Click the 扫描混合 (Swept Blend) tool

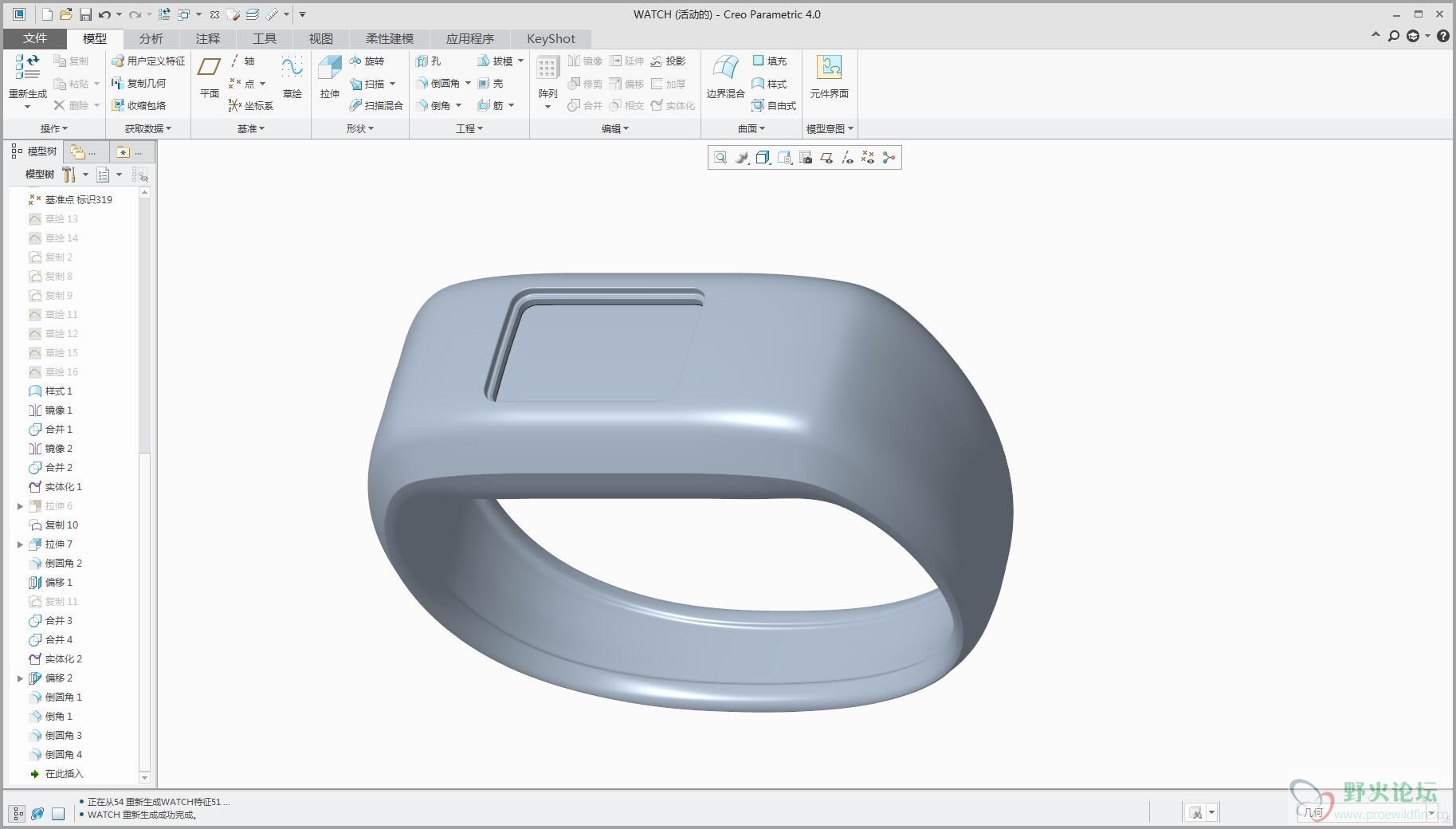coord(376,105)
